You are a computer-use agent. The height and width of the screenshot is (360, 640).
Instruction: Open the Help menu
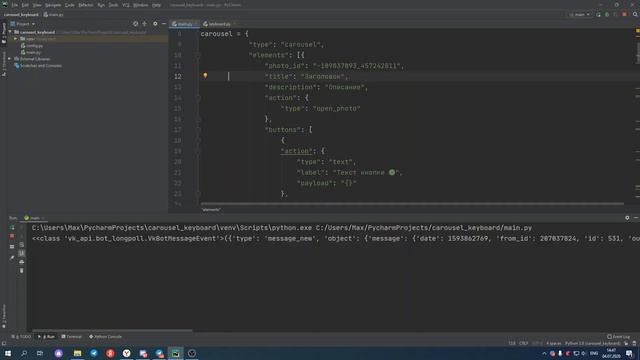[156, 5]
